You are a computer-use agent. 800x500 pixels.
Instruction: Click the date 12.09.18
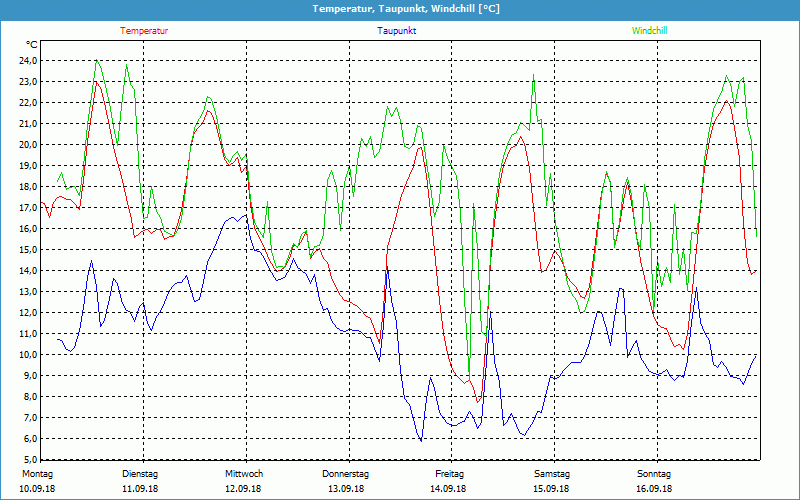243,489
